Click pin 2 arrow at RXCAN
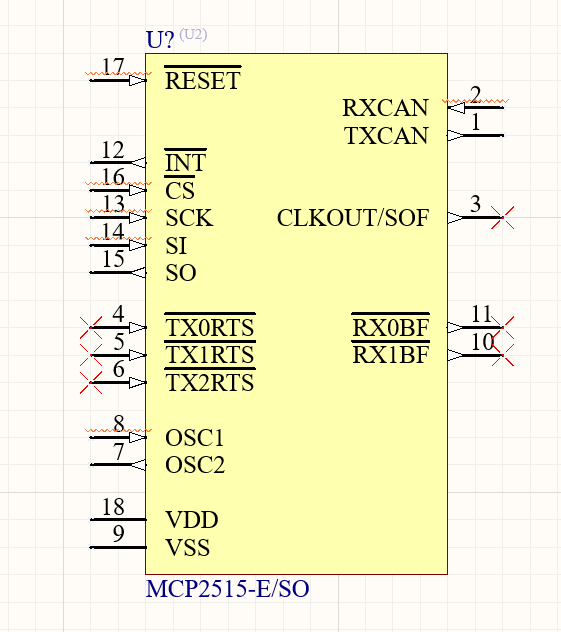This screenshot has height=632, width=561. tap(456, 108)
